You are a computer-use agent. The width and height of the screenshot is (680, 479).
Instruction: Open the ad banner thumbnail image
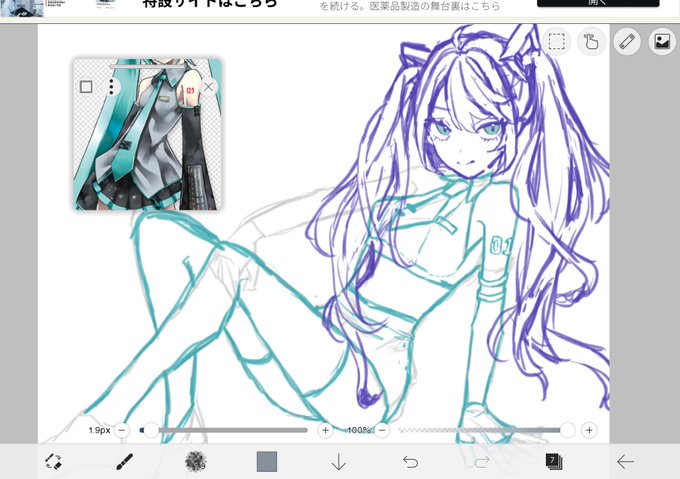point(22,8)
